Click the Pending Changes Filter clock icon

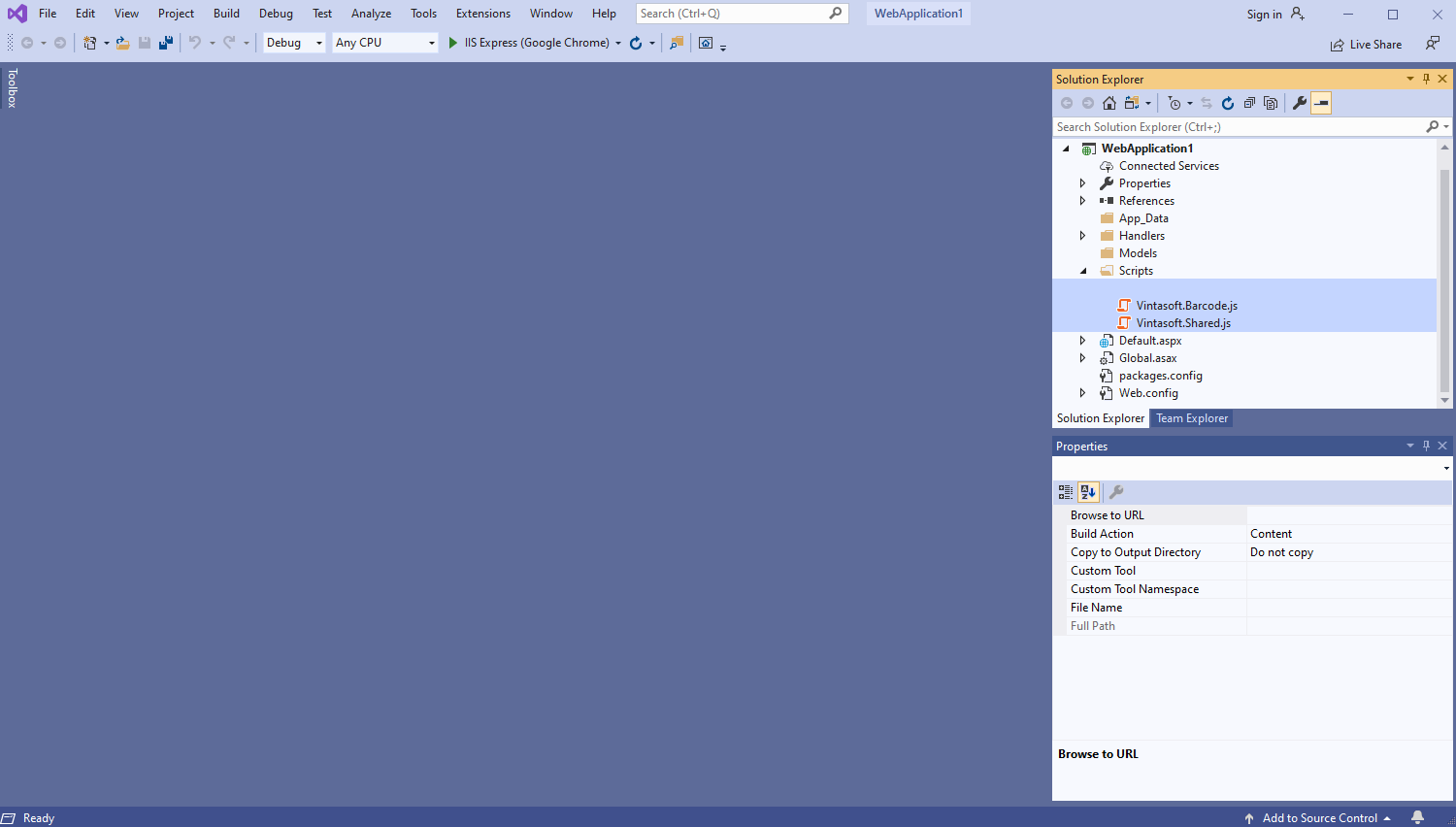pyautogui.click(x=1175, y=103)
